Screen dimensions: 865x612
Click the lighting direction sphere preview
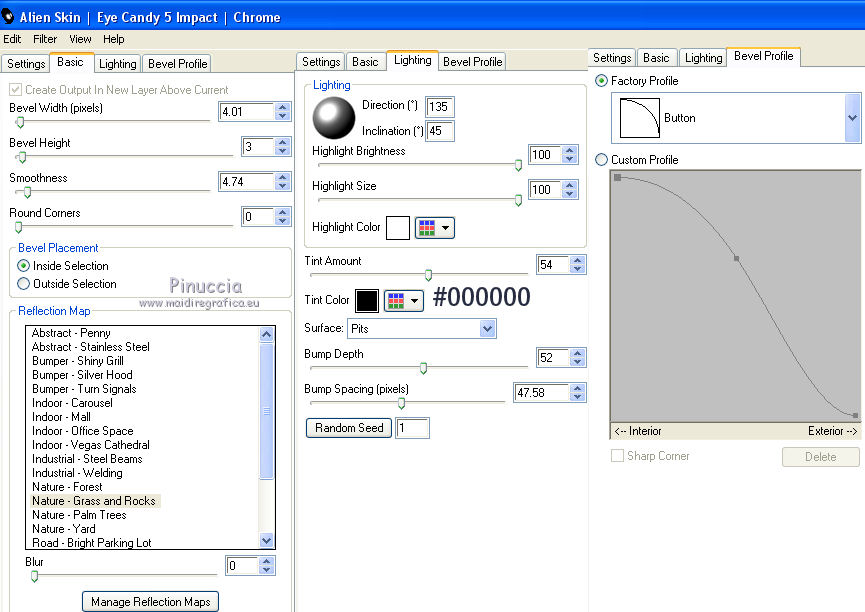334,118
